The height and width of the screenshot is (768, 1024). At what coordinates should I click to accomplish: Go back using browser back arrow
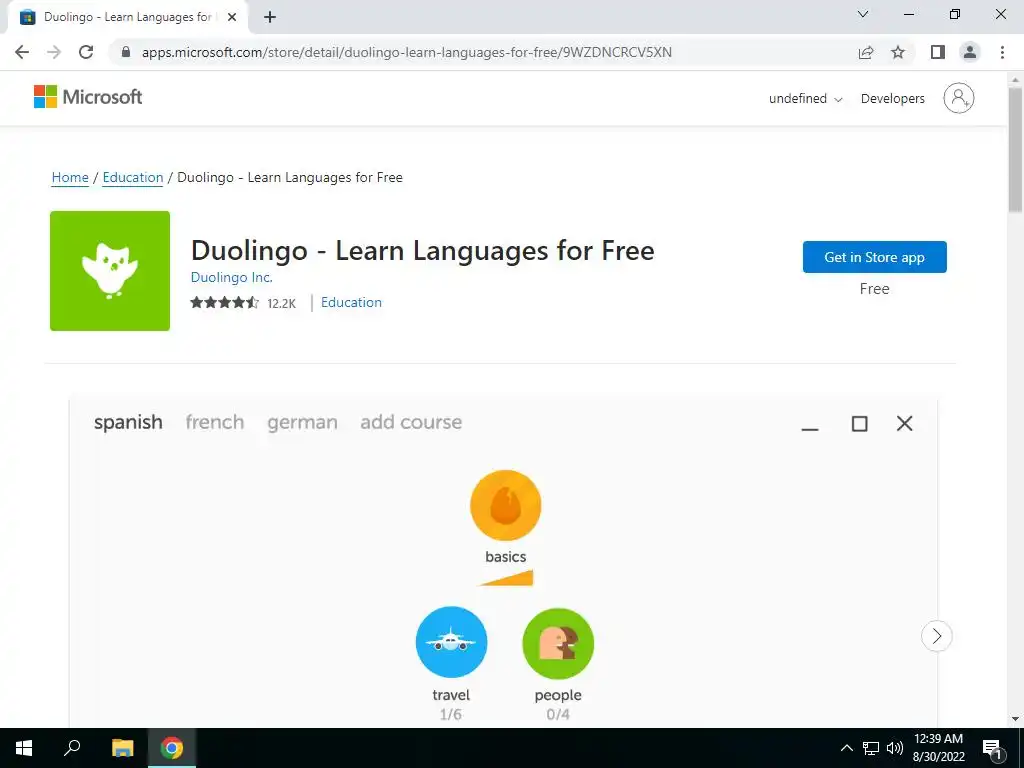[22, 52]
